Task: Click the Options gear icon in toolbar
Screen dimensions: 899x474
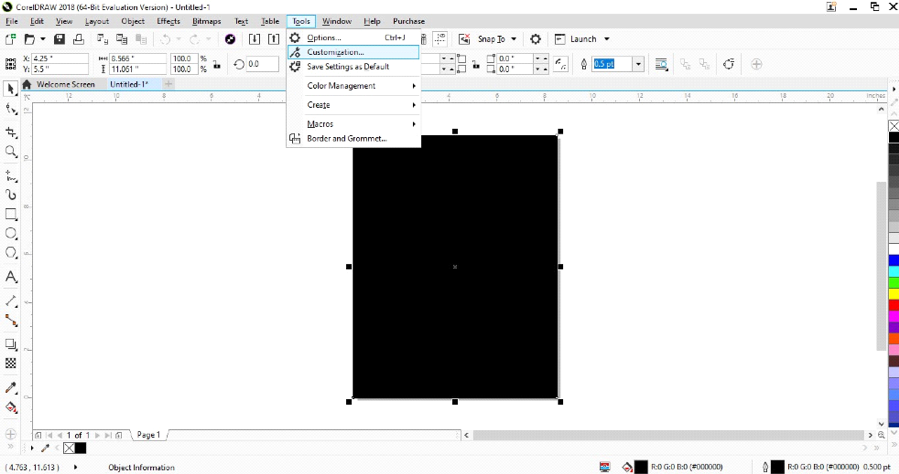Action: 535,39
